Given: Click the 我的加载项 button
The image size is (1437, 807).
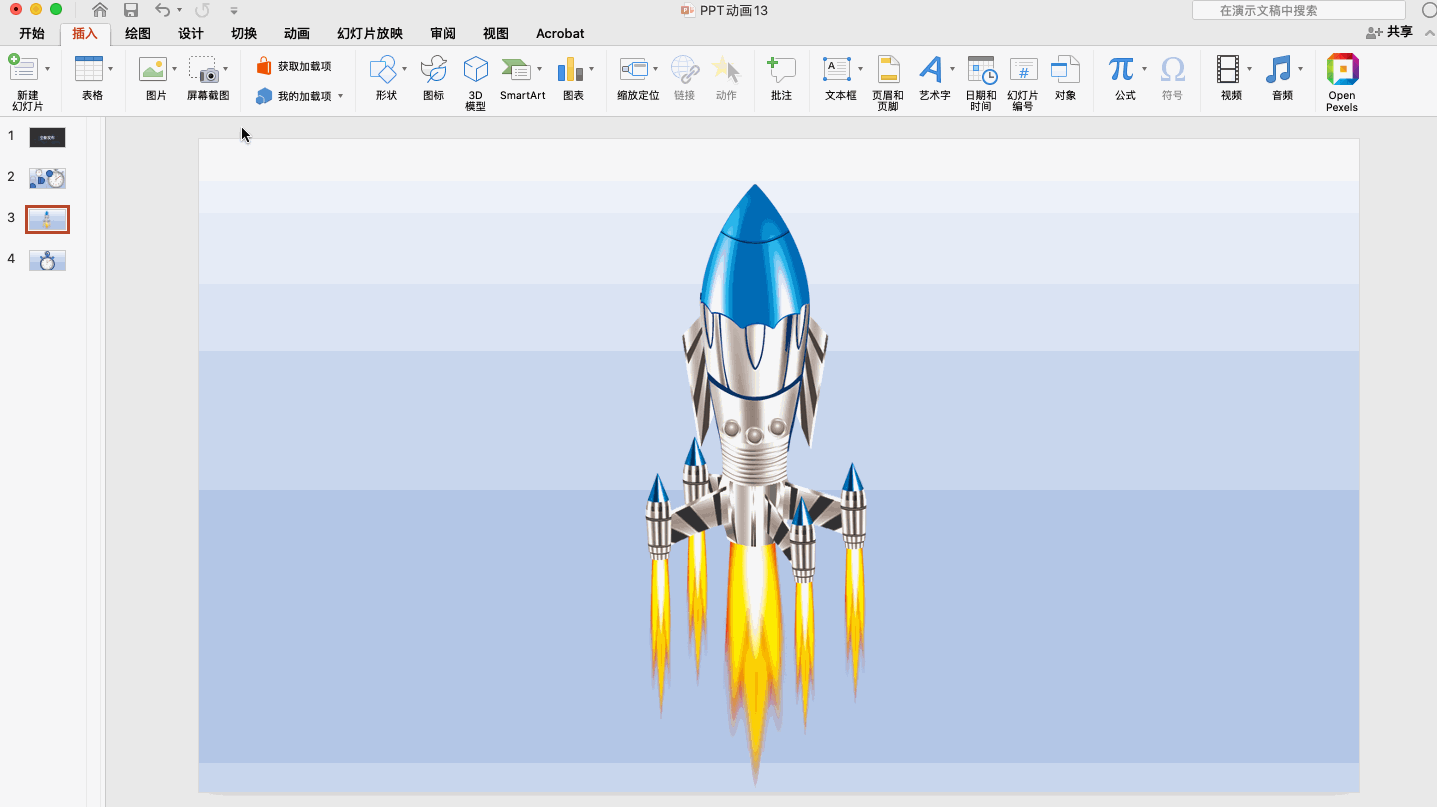Looking at the screenshot, I should point(294,96).
